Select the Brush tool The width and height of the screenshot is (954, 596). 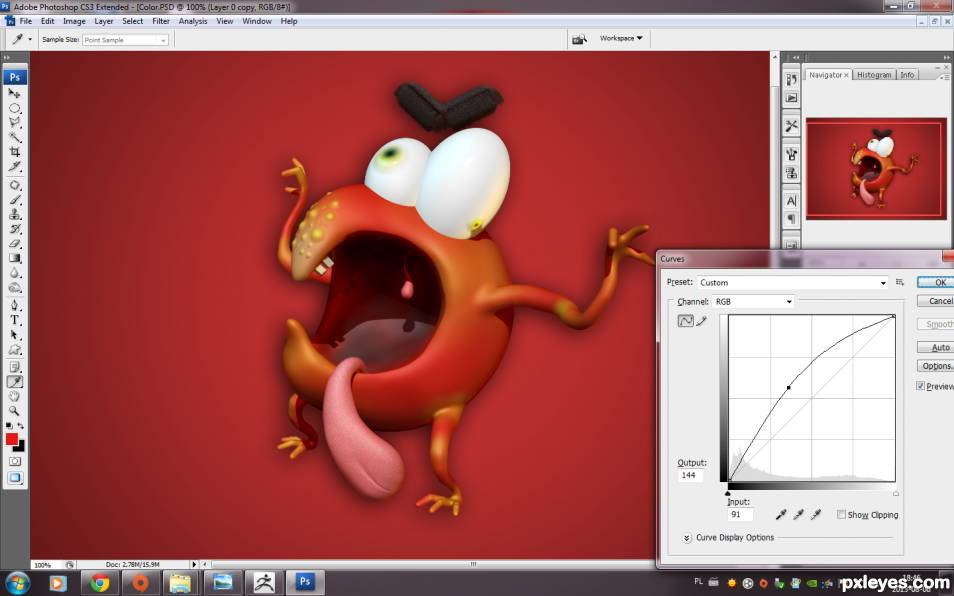[14, 199]
